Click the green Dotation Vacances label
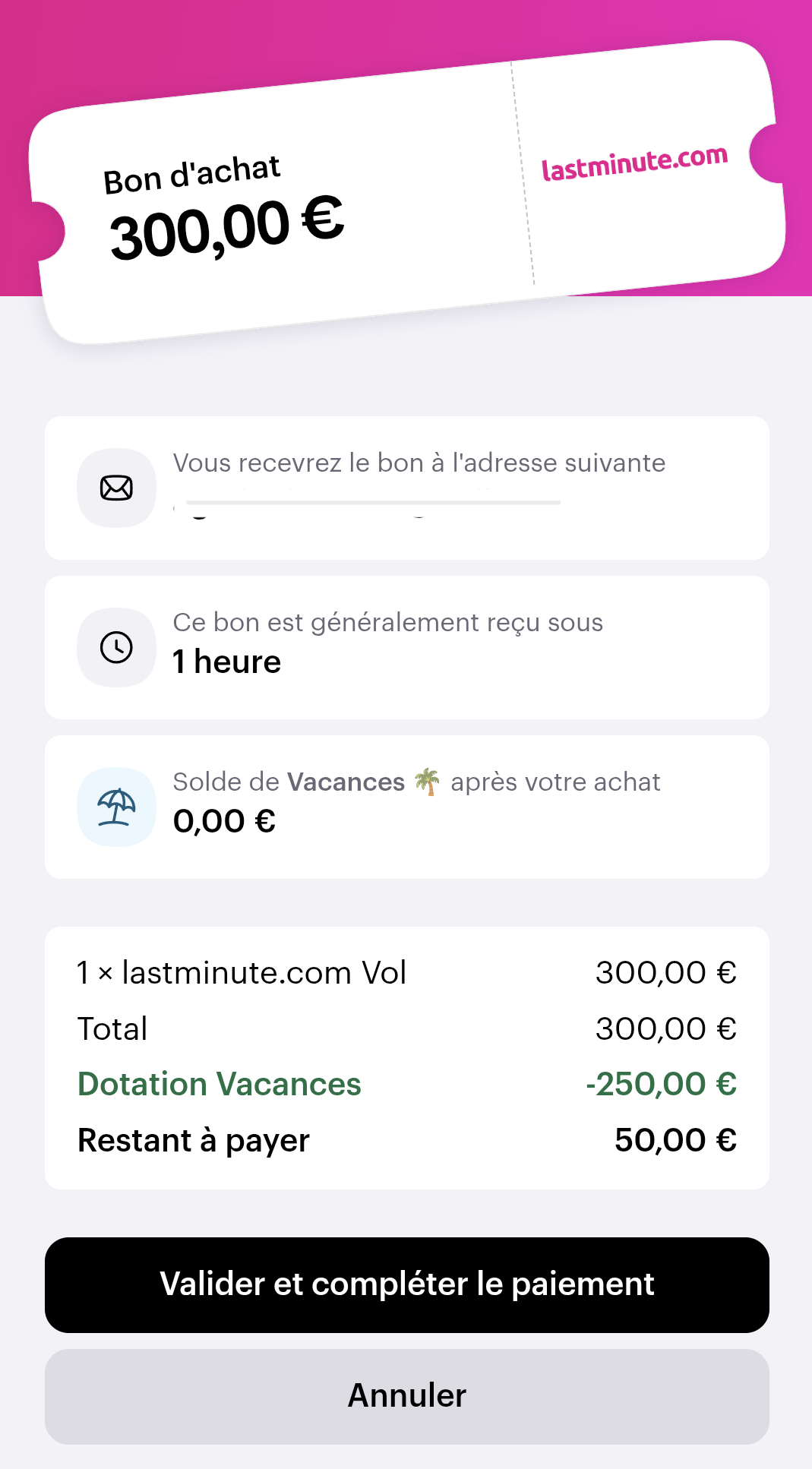 pos(220,1085)
